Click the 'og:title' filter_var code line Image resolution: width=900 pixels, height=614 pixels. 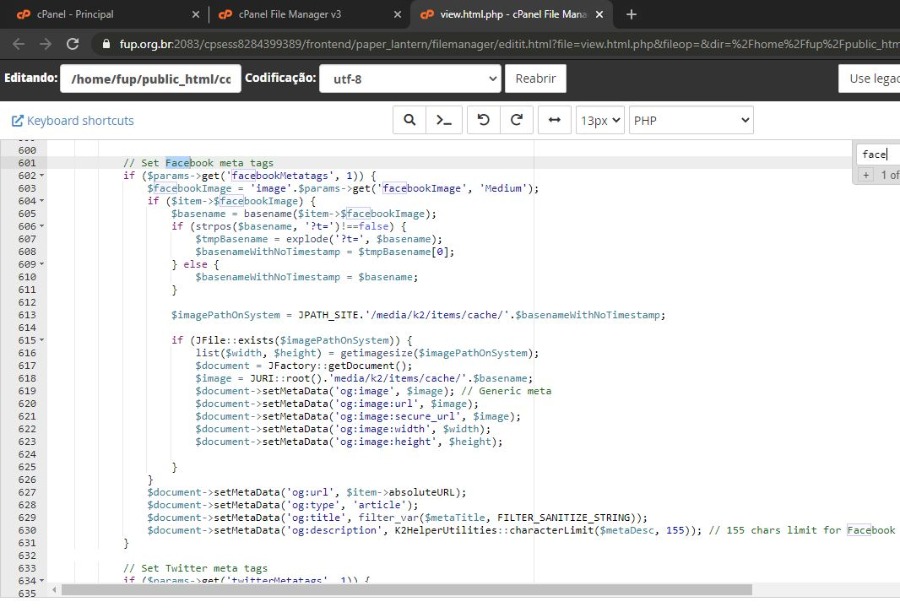pos(397,518)
